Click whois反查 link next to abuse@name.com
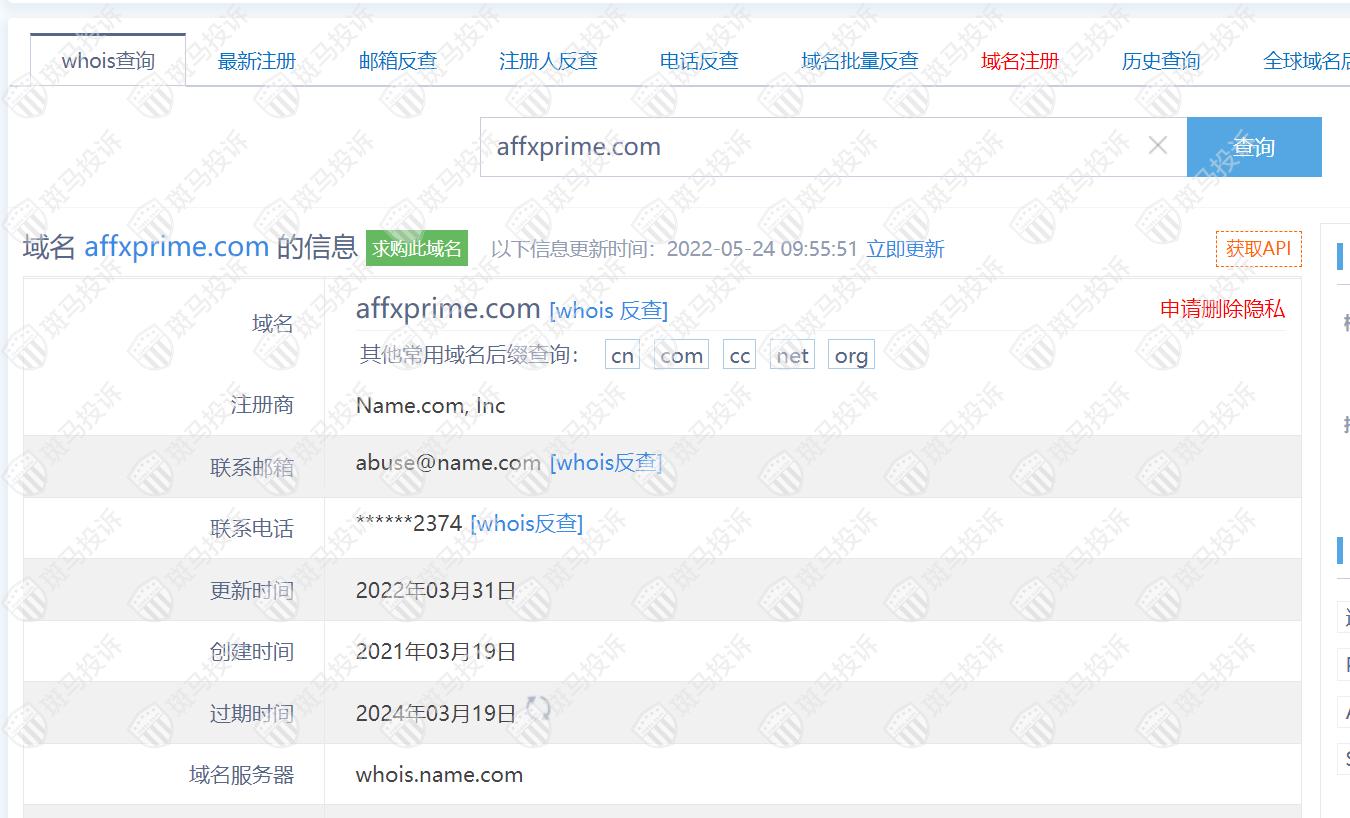The height and width of the screenshot is (818, 1350). coord(606,463)
